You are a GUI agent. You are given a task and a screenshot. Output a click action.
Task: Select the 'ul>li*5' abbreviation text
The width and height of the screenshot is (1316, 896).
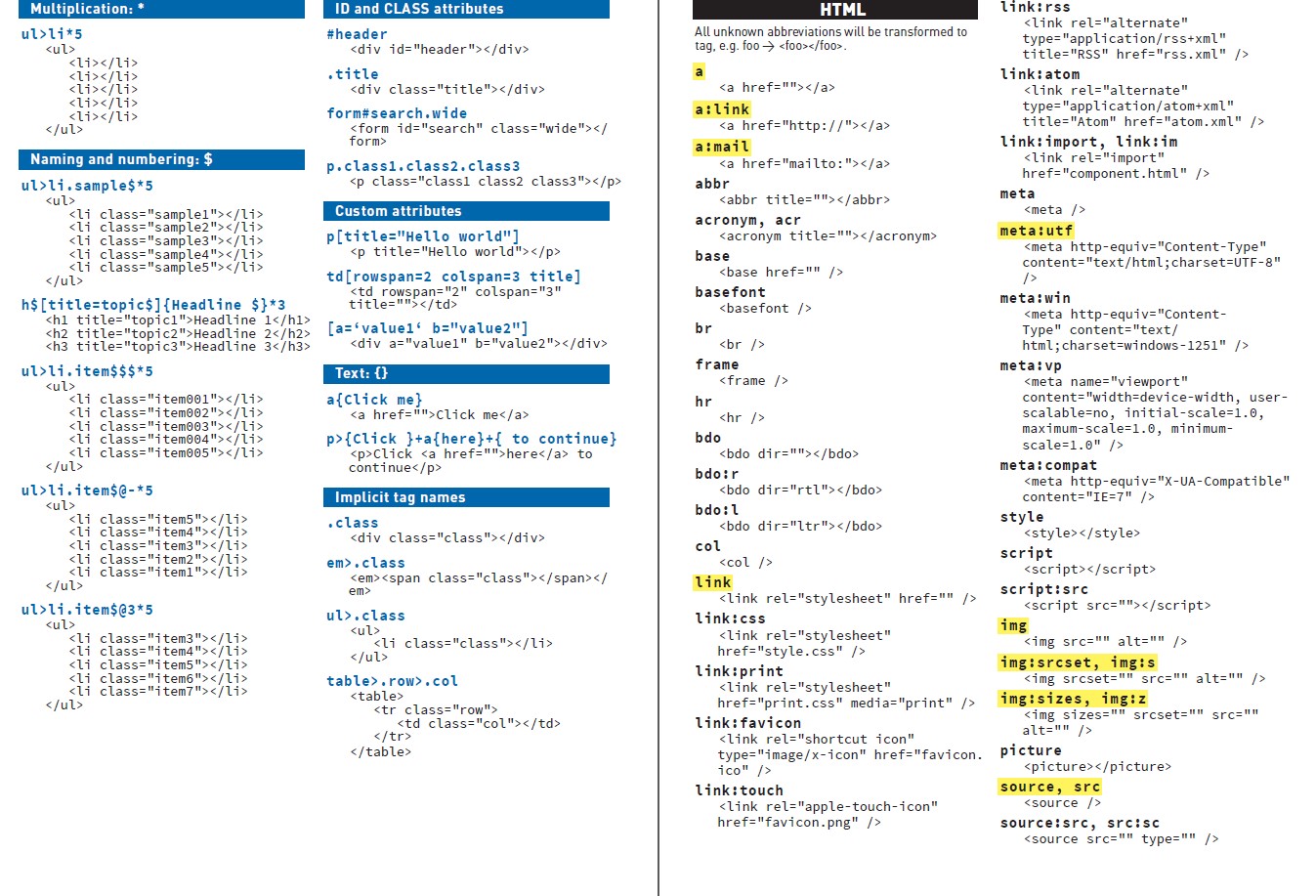(52, 34)
